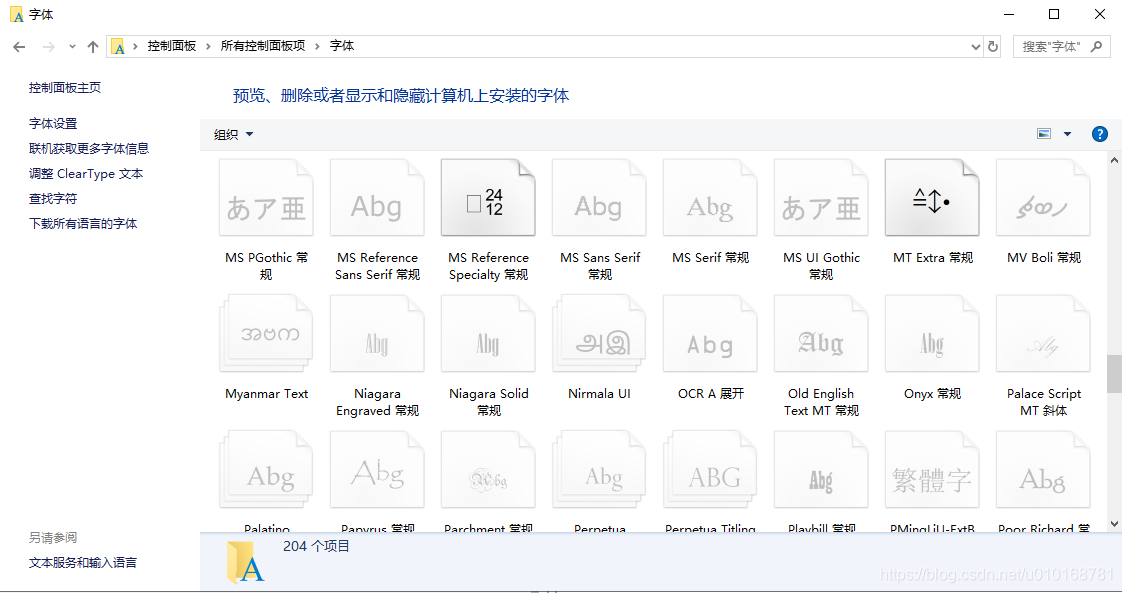Navigate to 所有控制面板项 breadcrumb

[263, 46]
